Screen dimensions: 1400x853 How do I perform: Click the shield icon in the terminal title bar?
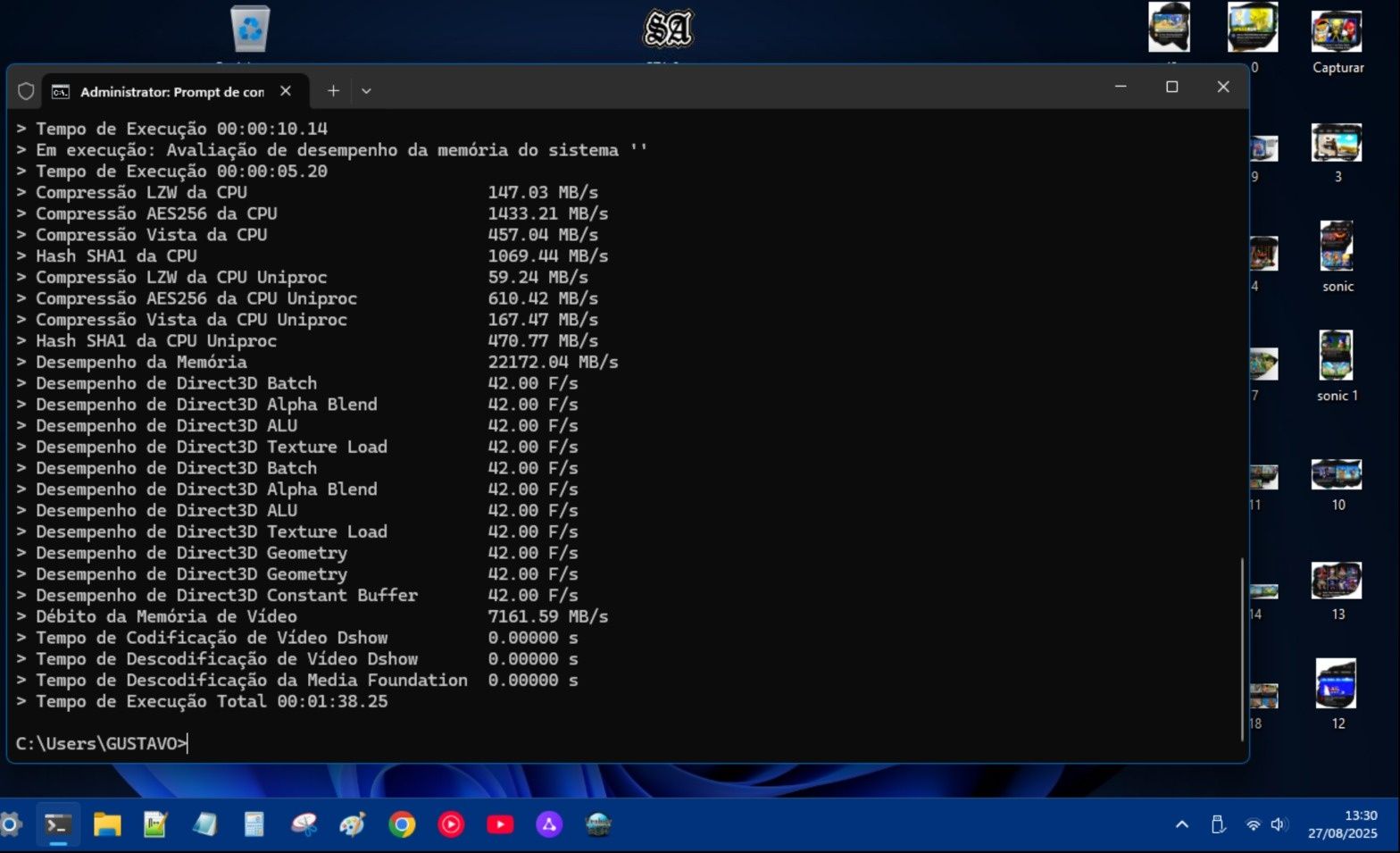[26, 91]
